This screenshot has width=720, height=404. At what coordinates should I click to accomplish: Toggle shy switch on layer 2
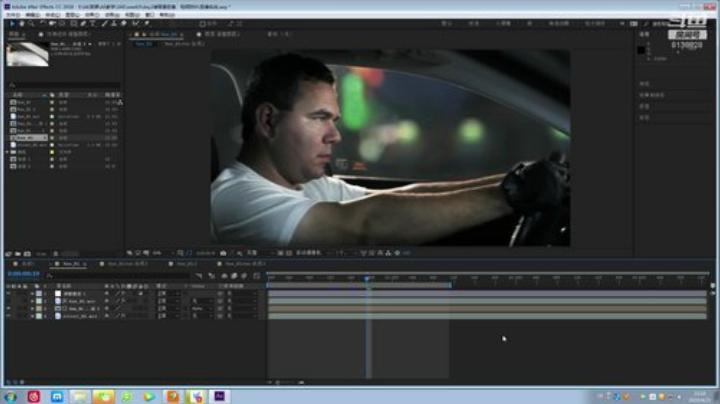(107, 301)
